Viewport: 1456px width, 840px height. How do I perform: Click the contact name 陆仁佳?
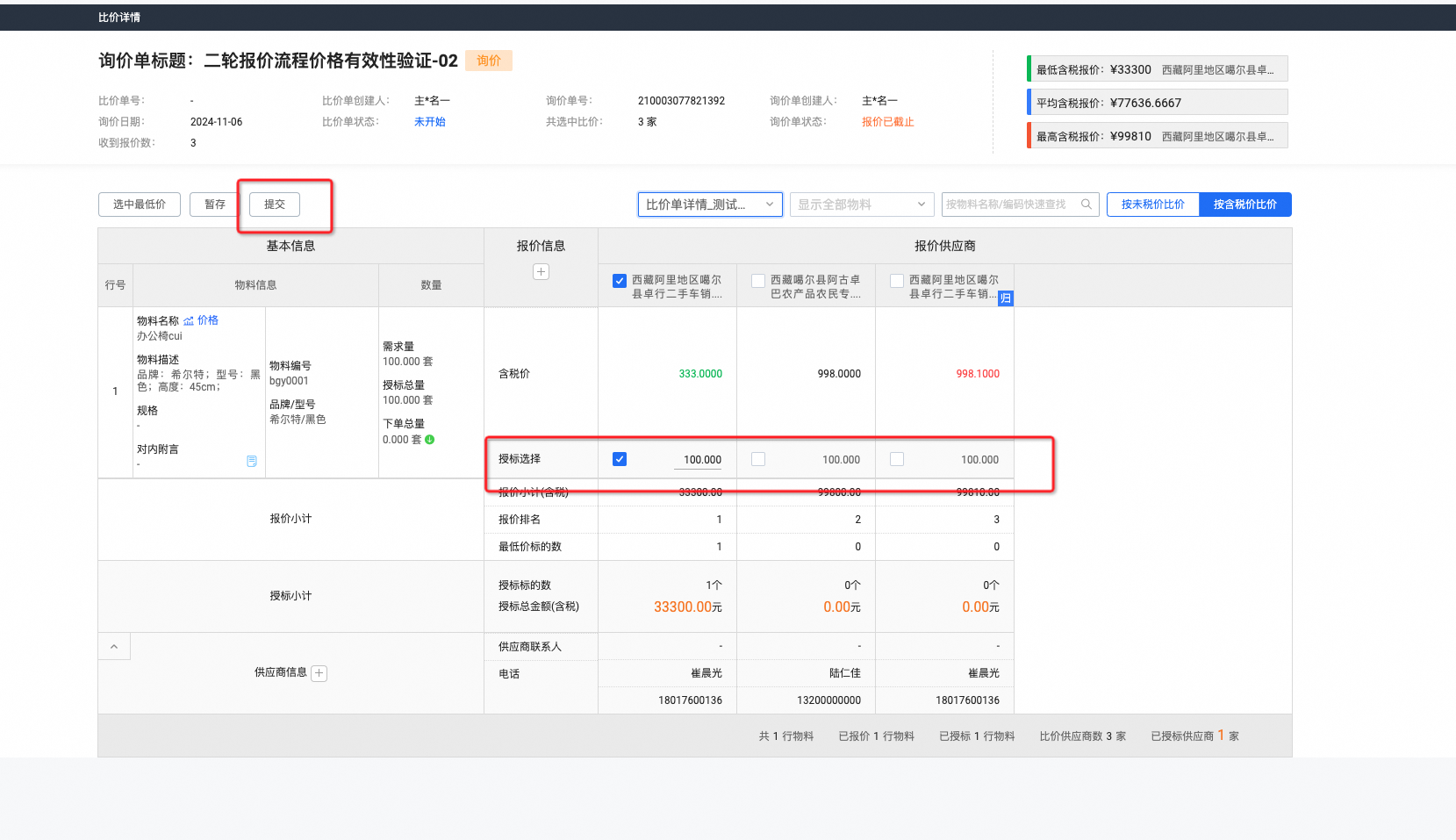[x=845, y=673]
